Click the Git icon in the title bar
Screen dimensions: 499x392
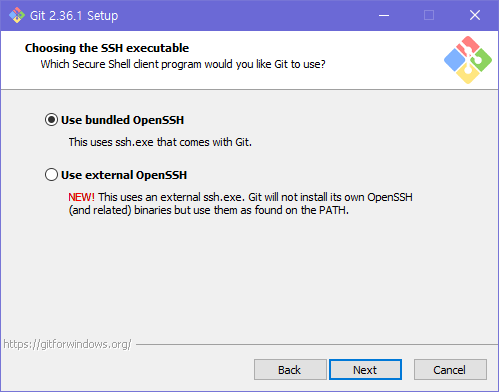point(17,15)
